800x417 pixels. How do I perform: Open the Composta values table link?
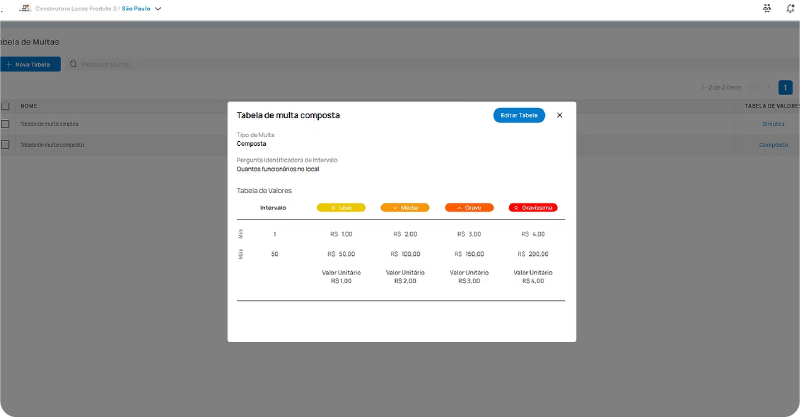(773, 144)
